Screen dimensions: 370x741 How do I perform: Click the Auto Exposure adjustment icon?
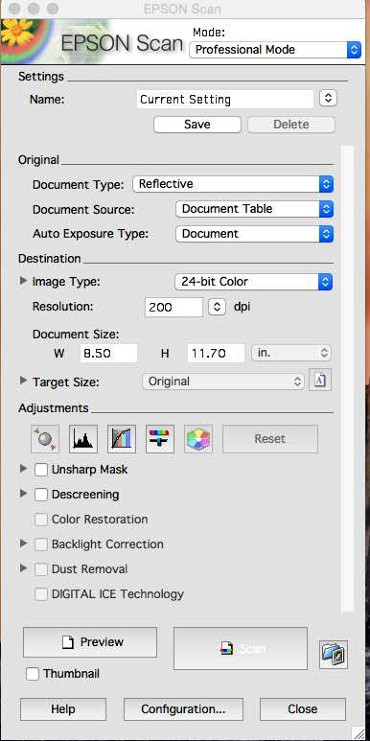[45, 438]
